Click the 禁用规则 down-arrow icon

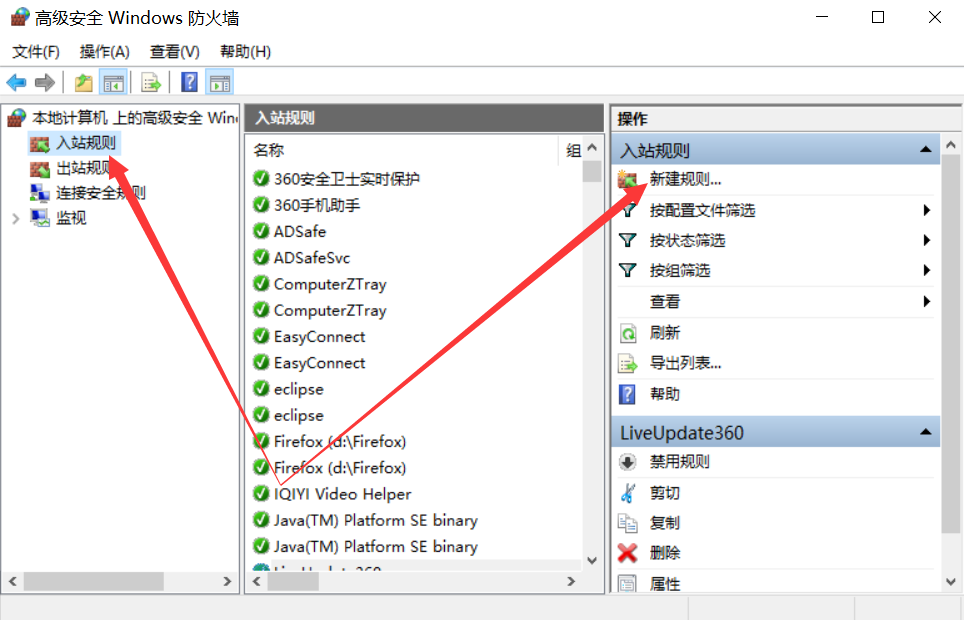pos(628,462)
